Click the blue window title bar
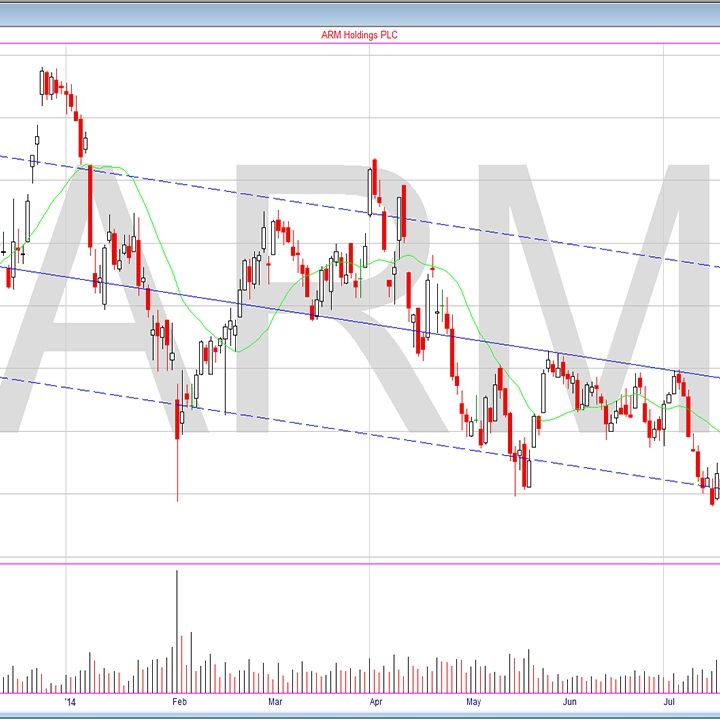The height and width of the screenshot is (720, 720). [360, 9]
